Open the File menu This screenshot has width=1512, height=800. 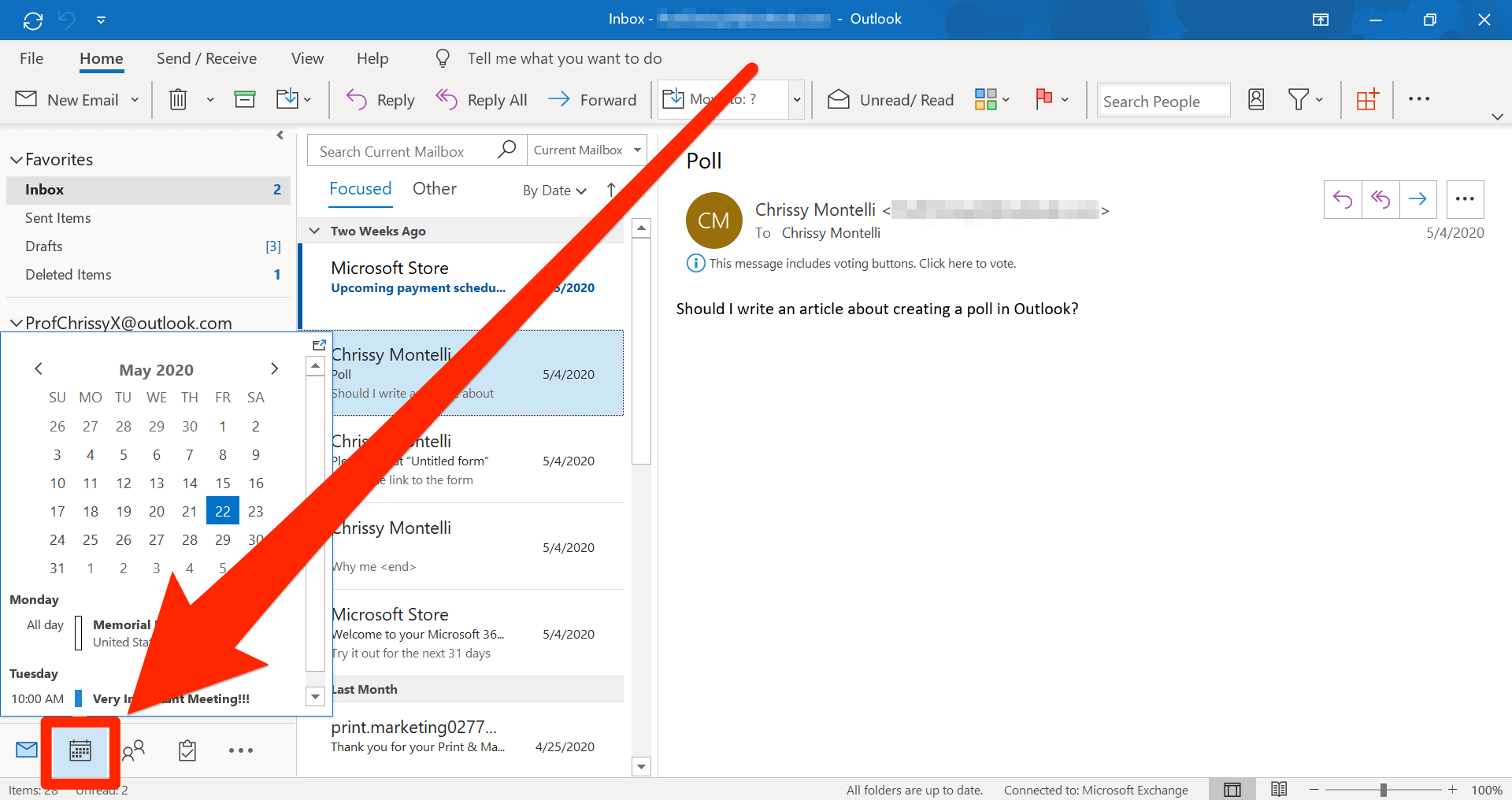click(x=31, y=58)
